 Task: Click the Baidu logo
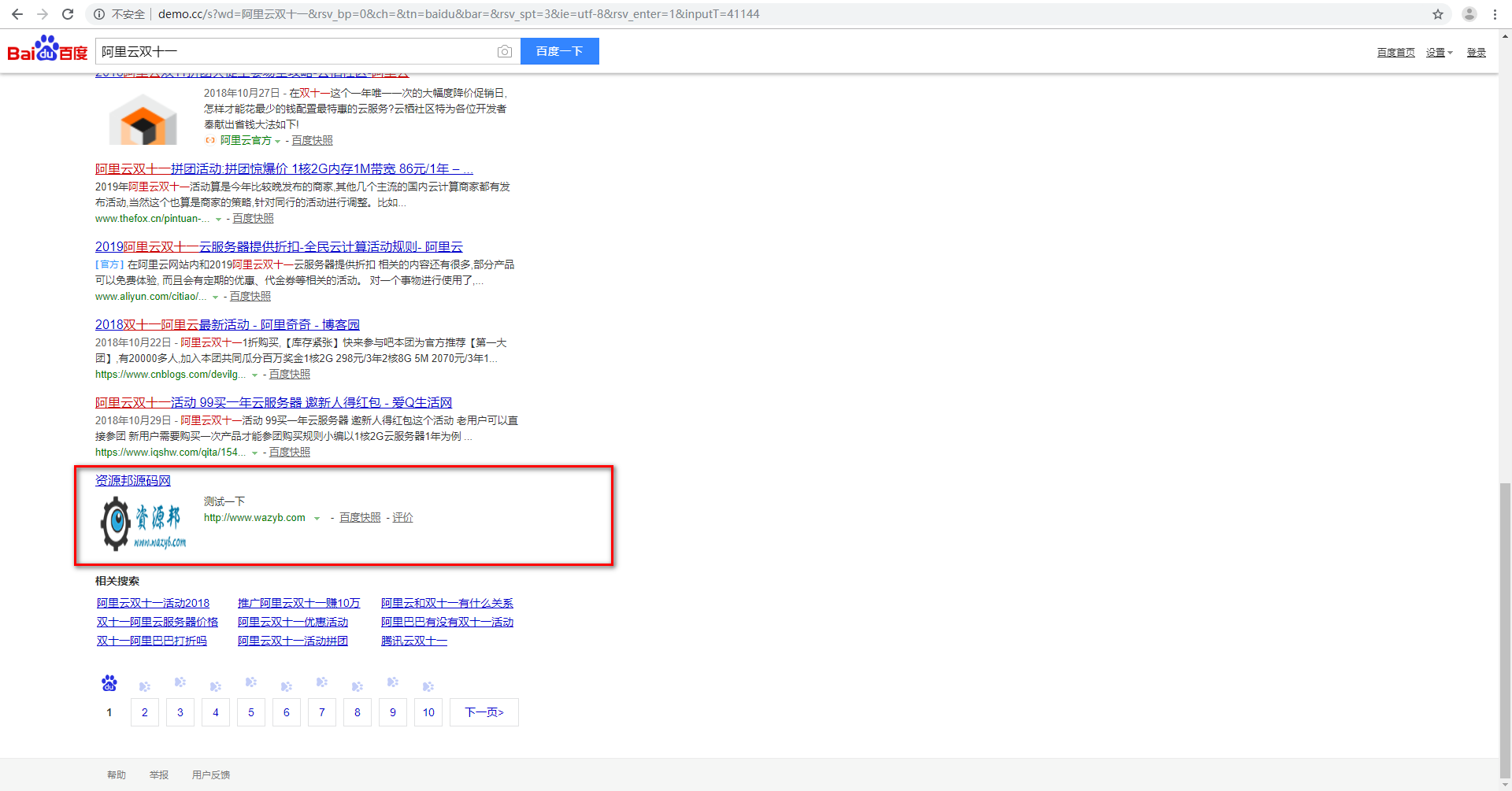coord(48,49)
